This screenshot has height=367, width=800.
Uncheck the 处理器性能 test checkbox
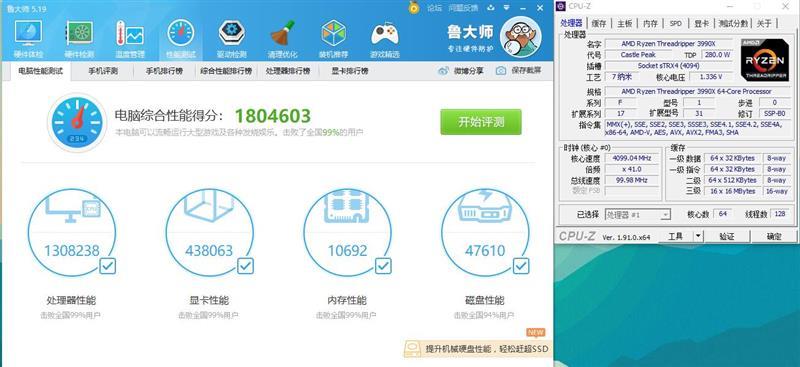(x=108, y=266)
